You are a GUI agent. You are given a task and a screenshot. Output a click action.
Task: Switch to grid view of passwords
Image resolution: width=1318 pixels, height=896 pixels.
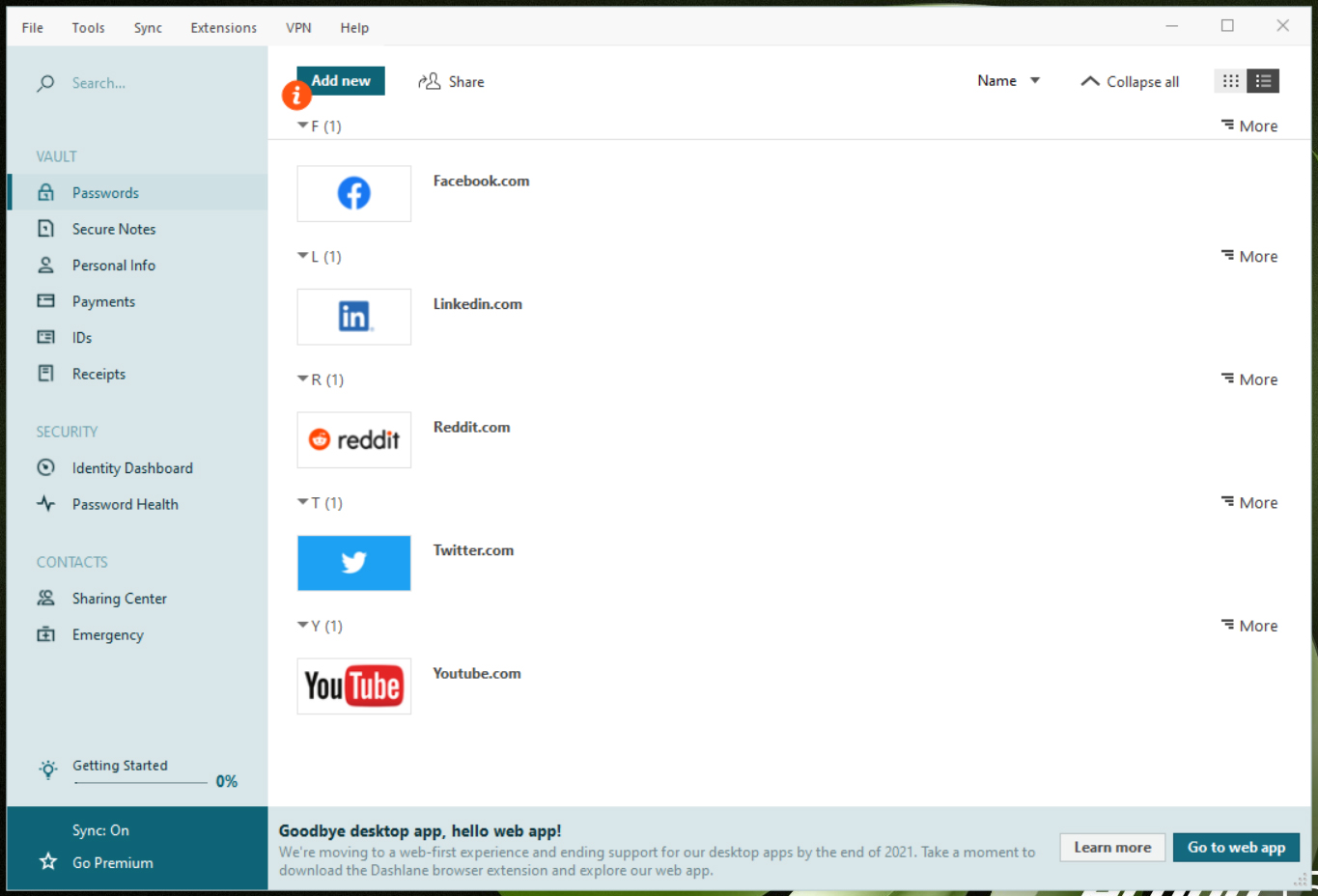click(1230, 81)
